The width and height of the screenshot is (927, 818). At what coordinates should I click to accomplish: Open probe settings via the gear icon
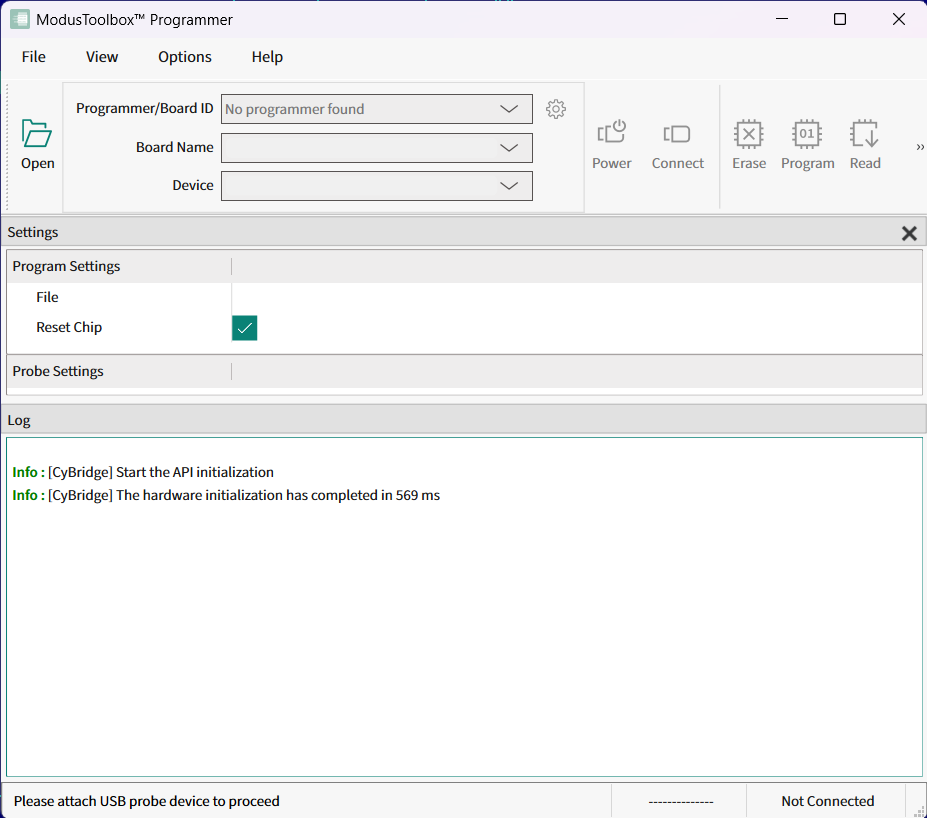point(556,109)
